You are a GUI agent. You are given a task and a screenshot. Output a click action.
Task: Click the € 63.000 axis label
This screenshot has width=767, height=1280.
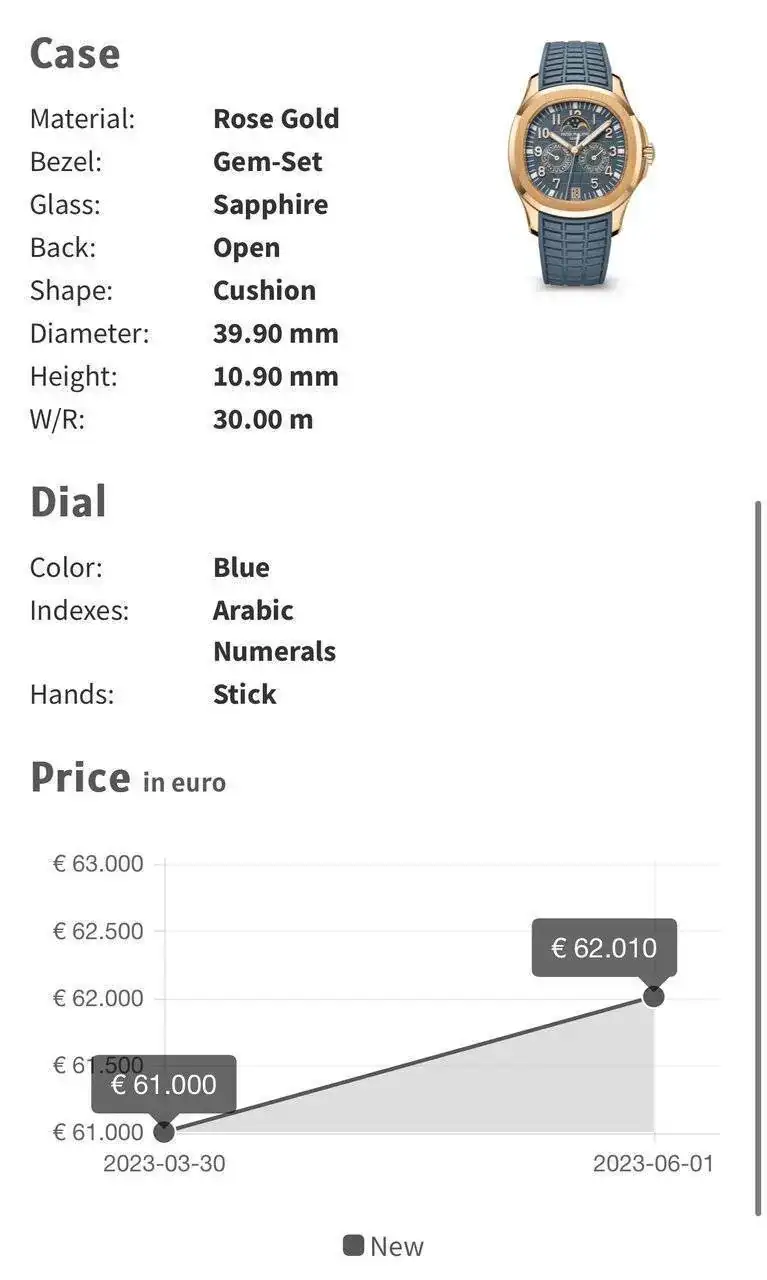(98, 864)
